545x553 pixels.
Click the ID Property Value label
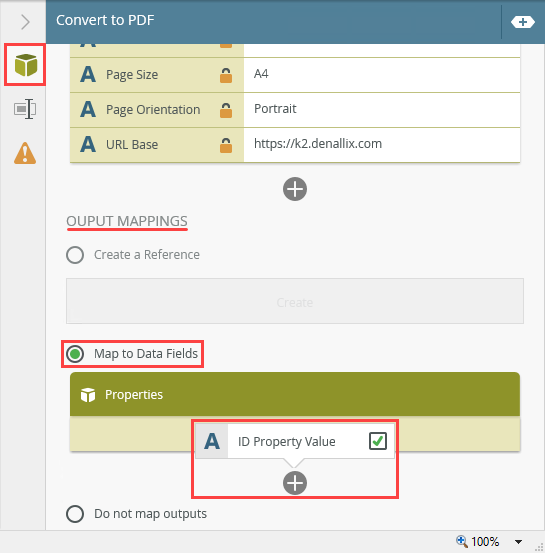pos(286,442)
